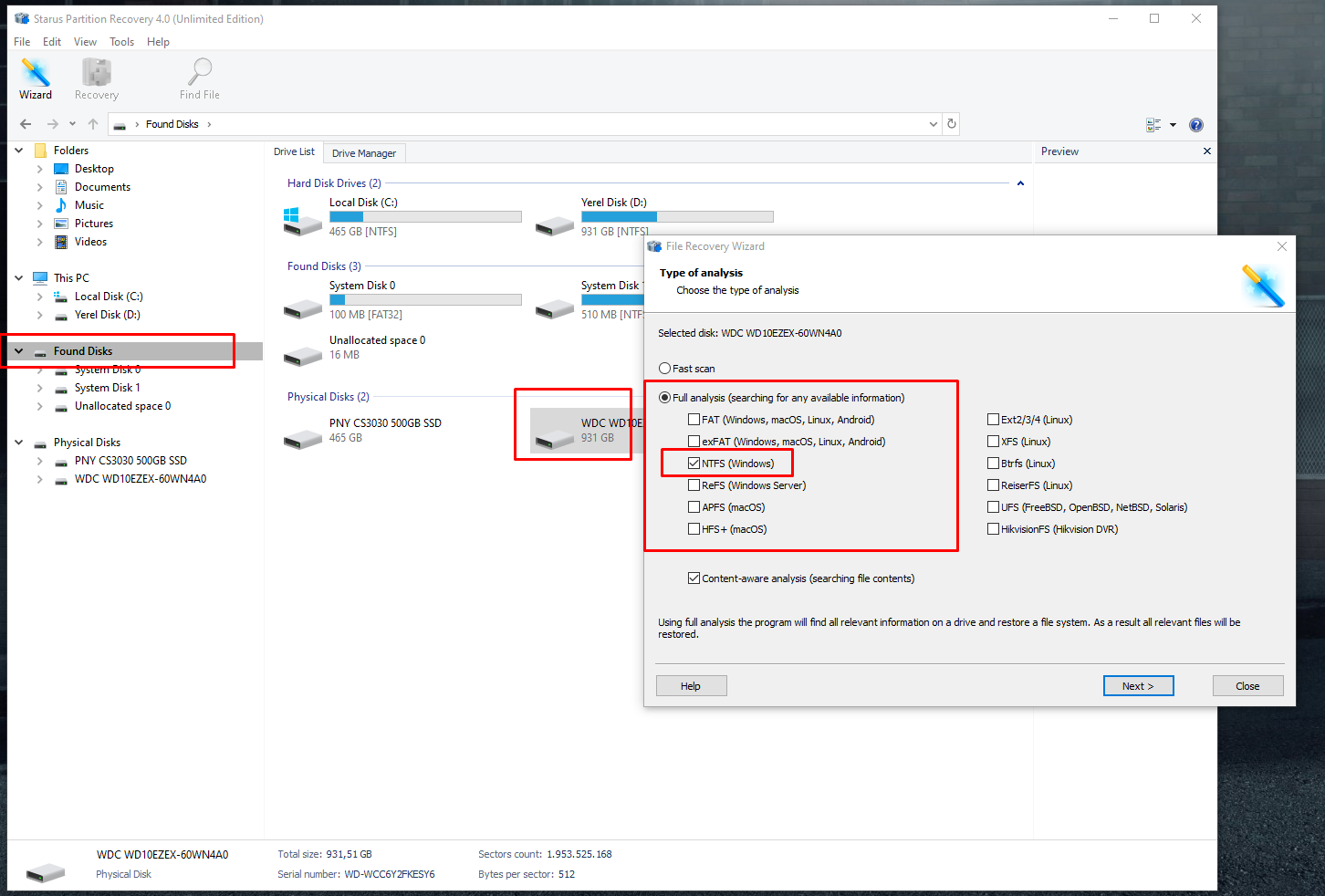Image resolution: width=1325 pixels, height=896 pixels.
Task: Navigate back with the left arrow
Action: point(26,124)
